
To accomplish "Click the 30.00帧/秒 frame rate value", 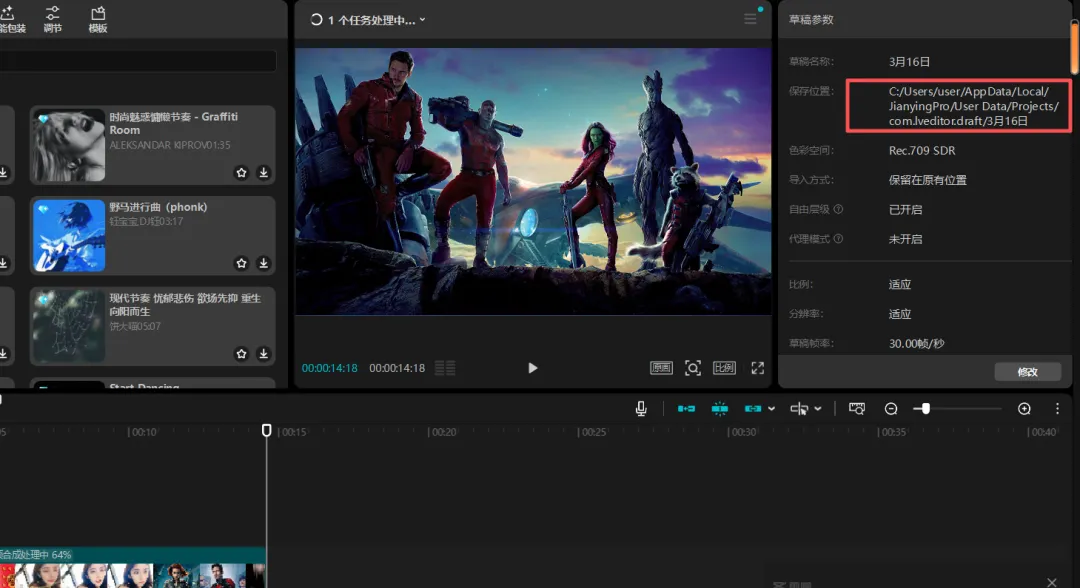I will [x=916, y=344].
